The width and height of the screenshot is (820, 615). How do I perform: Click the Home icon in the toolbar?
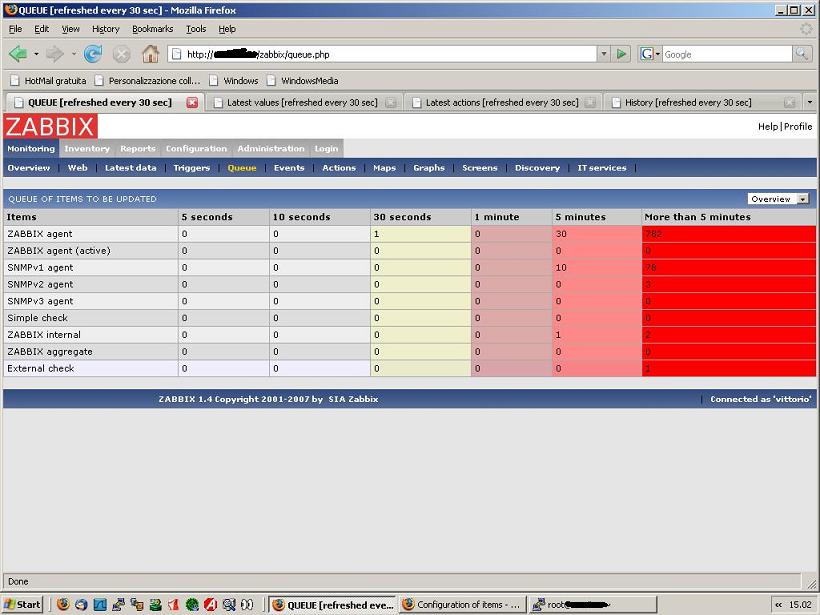(x=151, y=54)
